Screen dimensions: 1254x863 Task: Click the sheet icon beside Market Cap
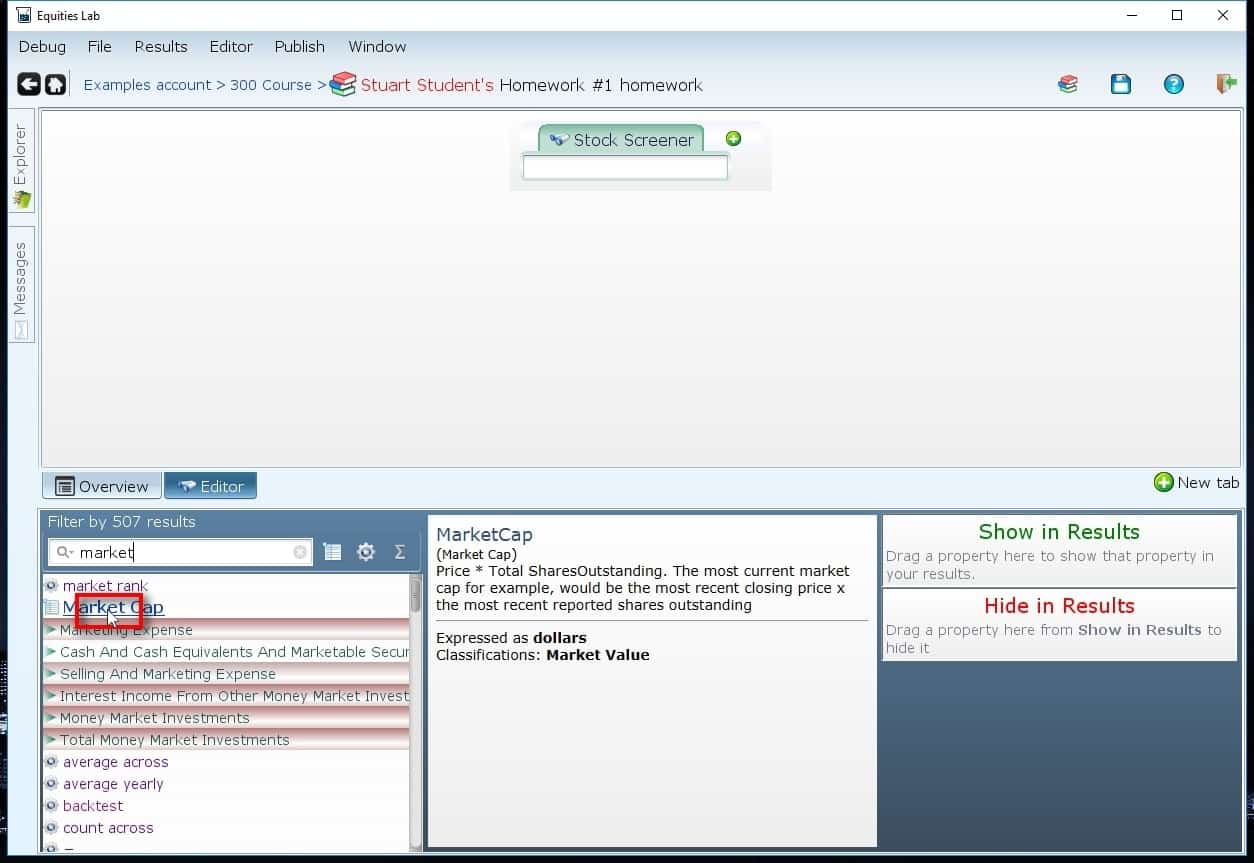click(52, 608)
